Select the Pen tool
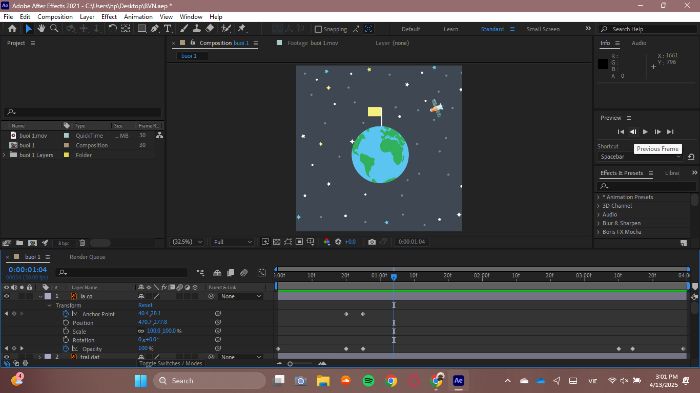Viewport: 700px width, 393px height. [x=154, y=29]
